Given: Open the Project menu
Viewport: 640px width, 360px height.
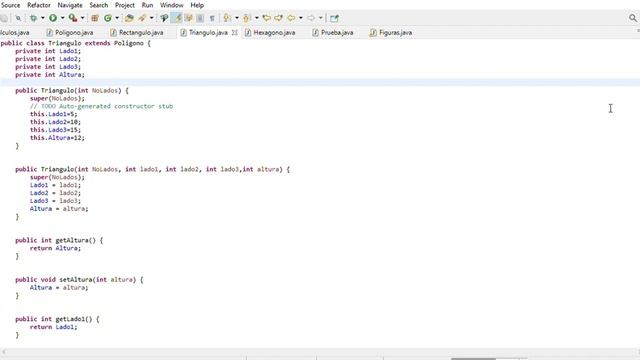Looking at the screenshot, I should pos(125,5).
